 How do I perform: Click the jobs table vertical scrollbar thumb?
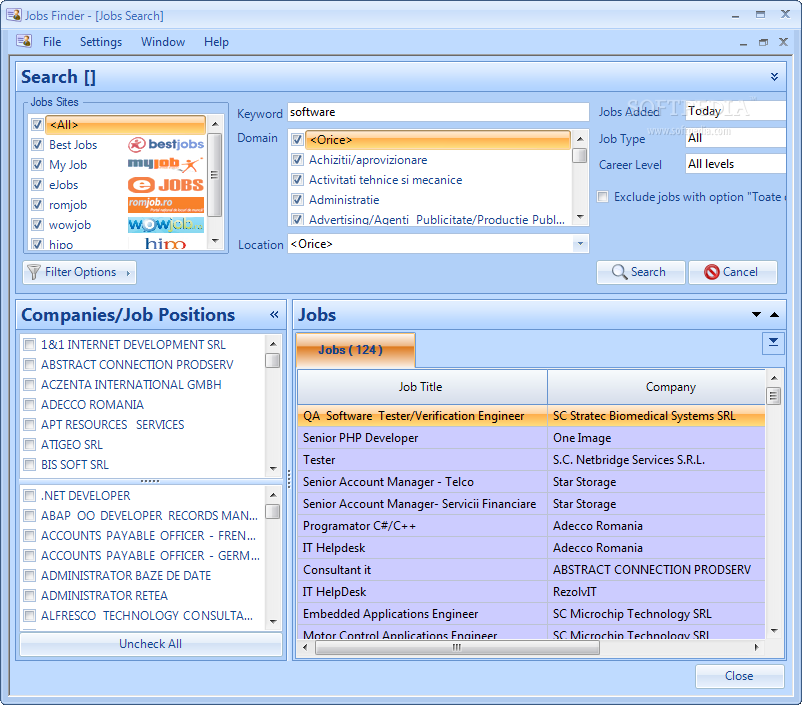[x=774, y=396]
